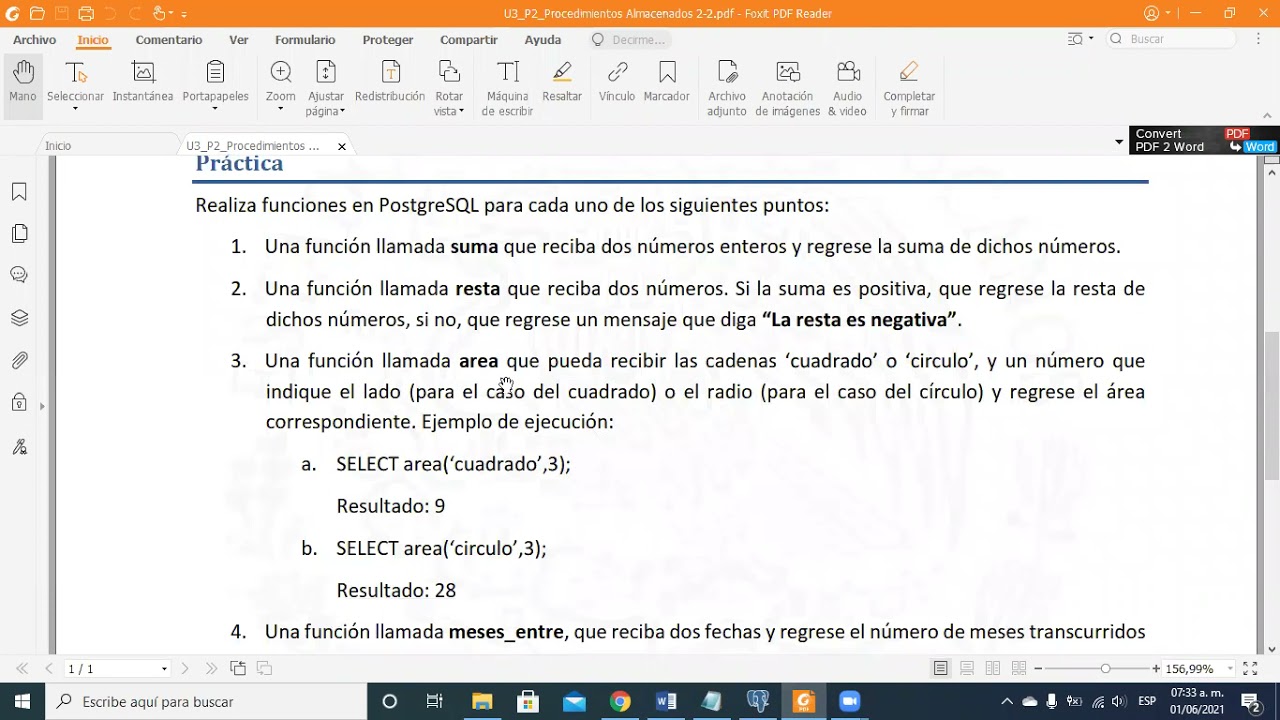The width and height of the screenshot is (1280, 720).
Task: Click the vertical document scrollbar
Action: click(1271, 404)
